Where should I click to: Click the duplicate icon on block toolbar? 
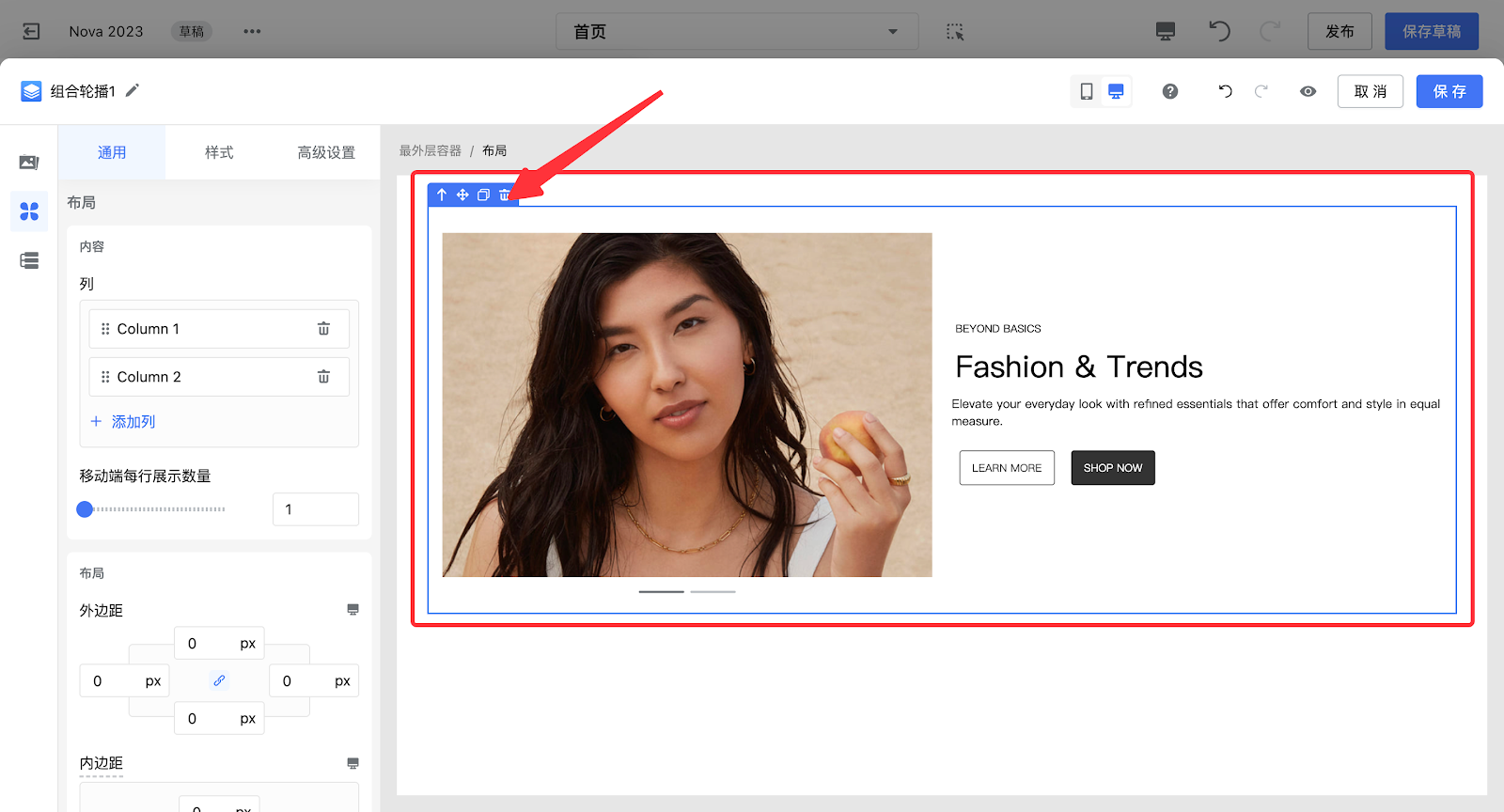point(483,195)
